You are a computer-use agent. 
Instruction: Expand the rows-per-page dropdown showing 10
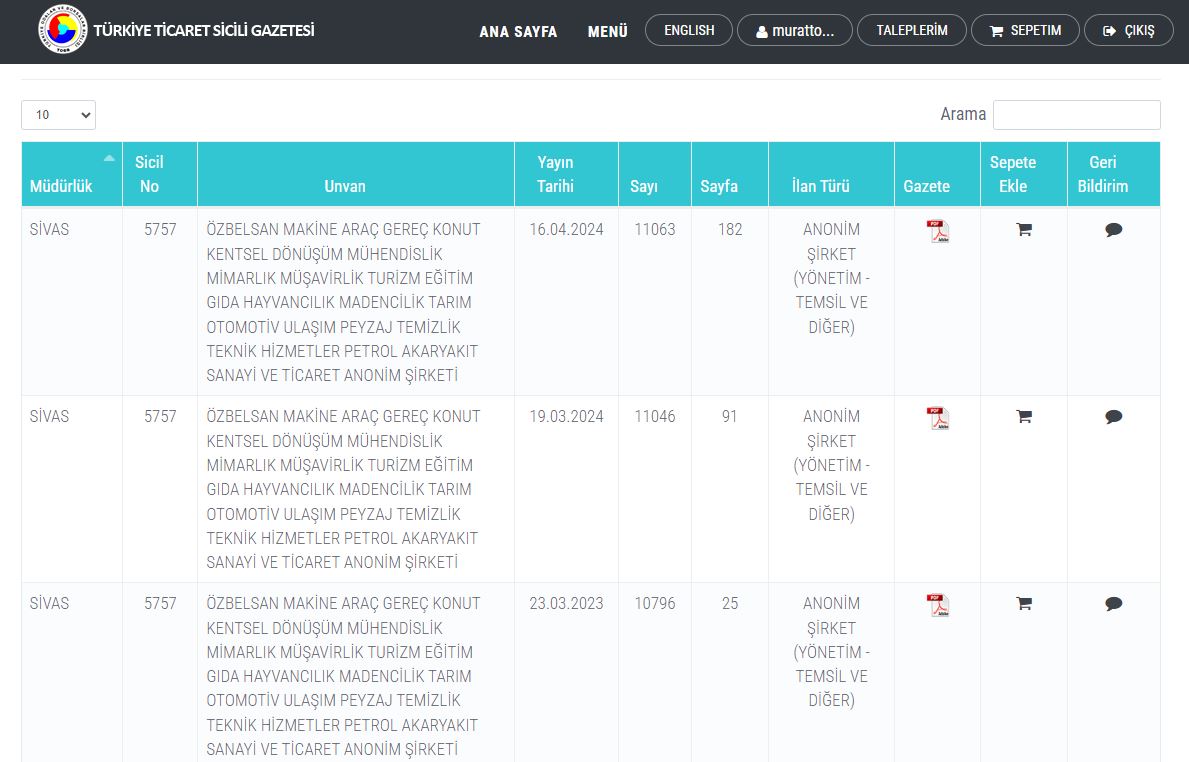58,115
